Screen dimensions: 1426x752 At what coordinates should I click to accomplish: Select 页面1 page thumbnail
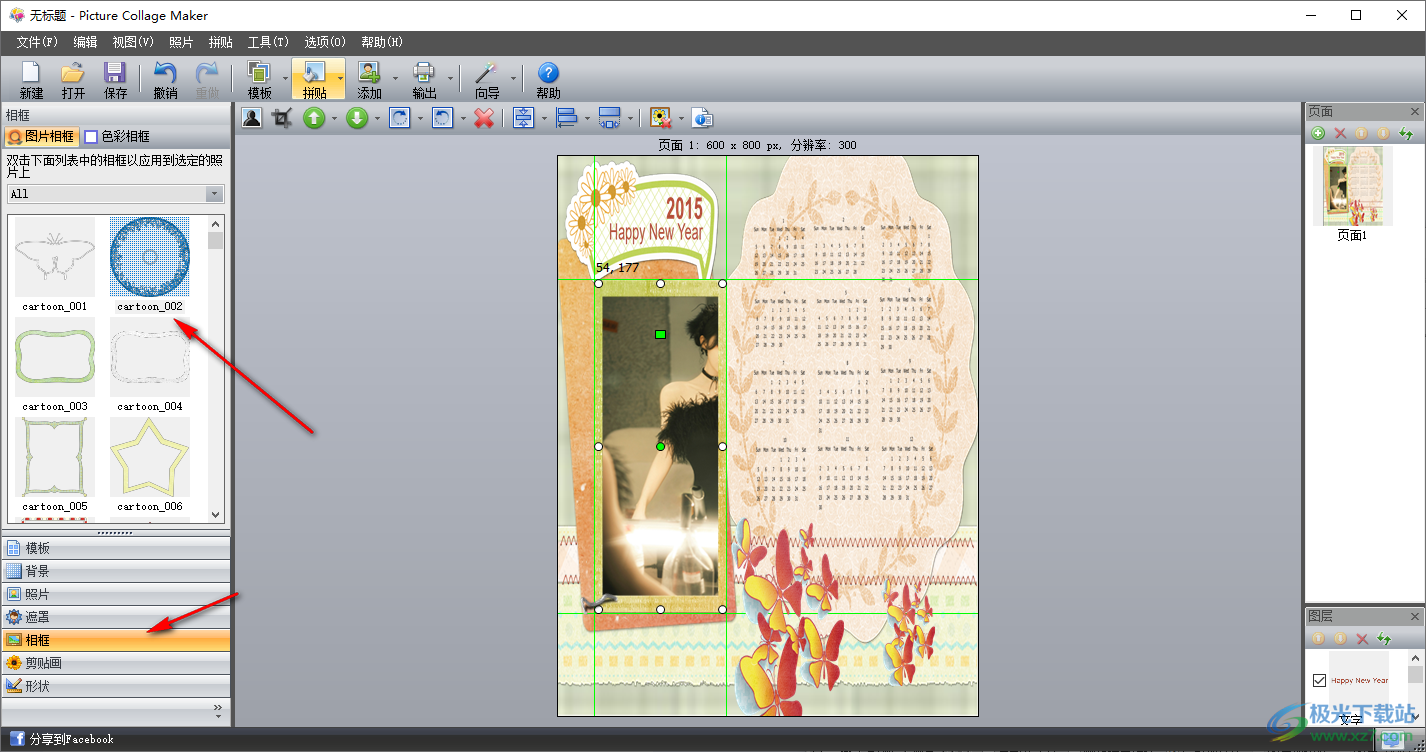pos(1352,186)
